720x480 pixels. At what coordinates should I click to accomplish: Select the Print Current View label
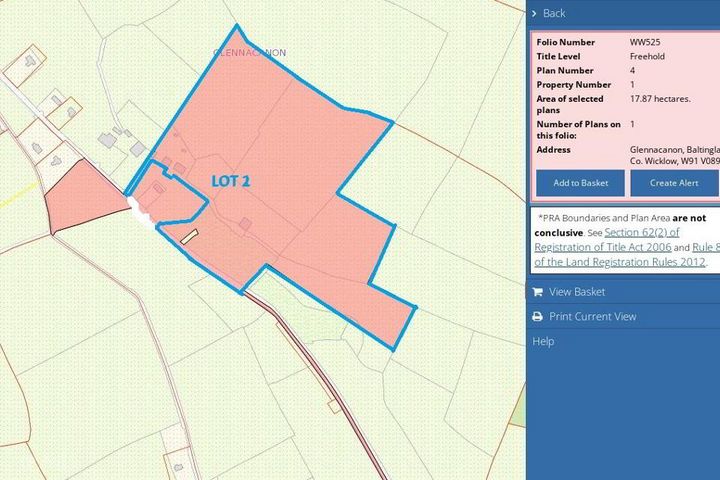592,317
